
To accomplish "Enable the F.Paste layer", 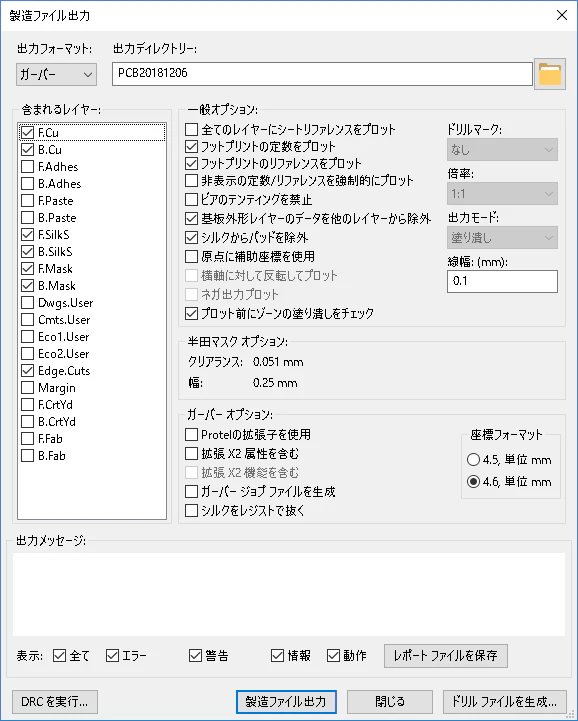I will [28, 200].
